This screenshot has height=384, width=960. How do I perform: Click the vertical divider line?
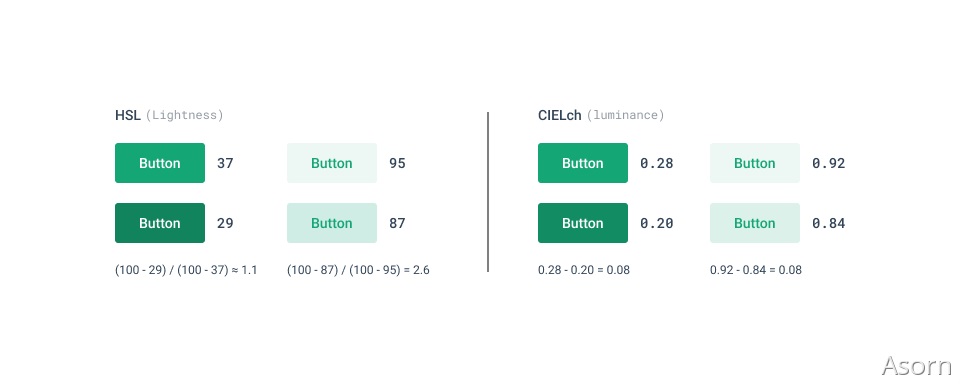tap(488, 192)
